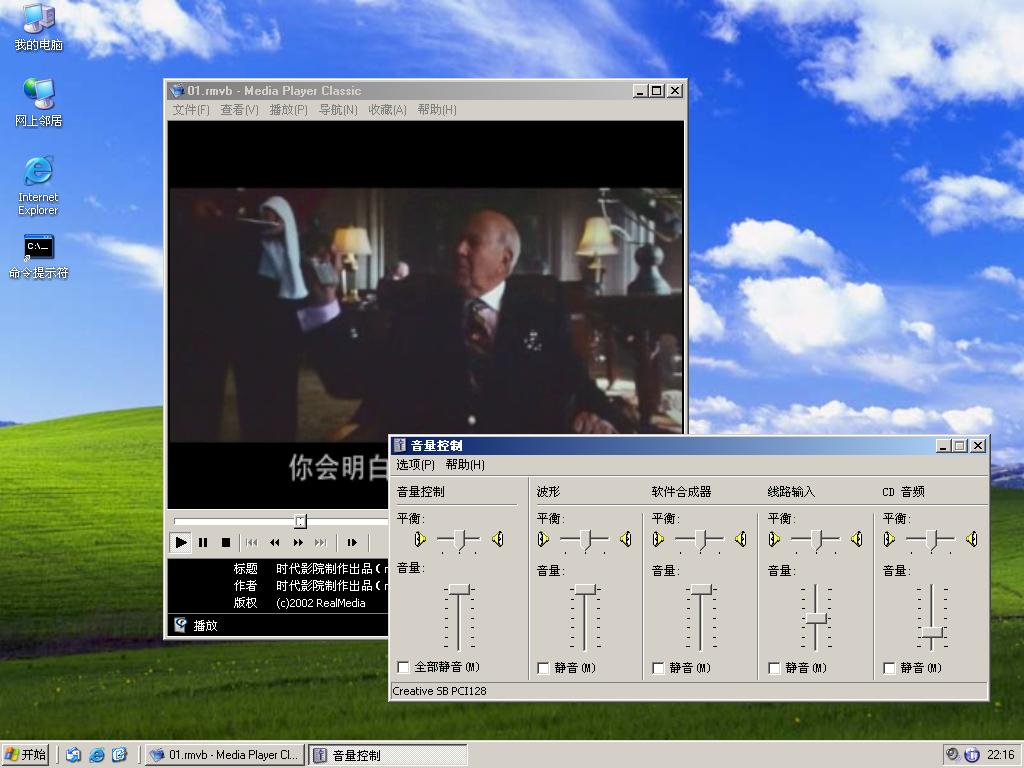Check 静音 under 软件合成器 channel
1024x768 pixels.
coord(658,668)
